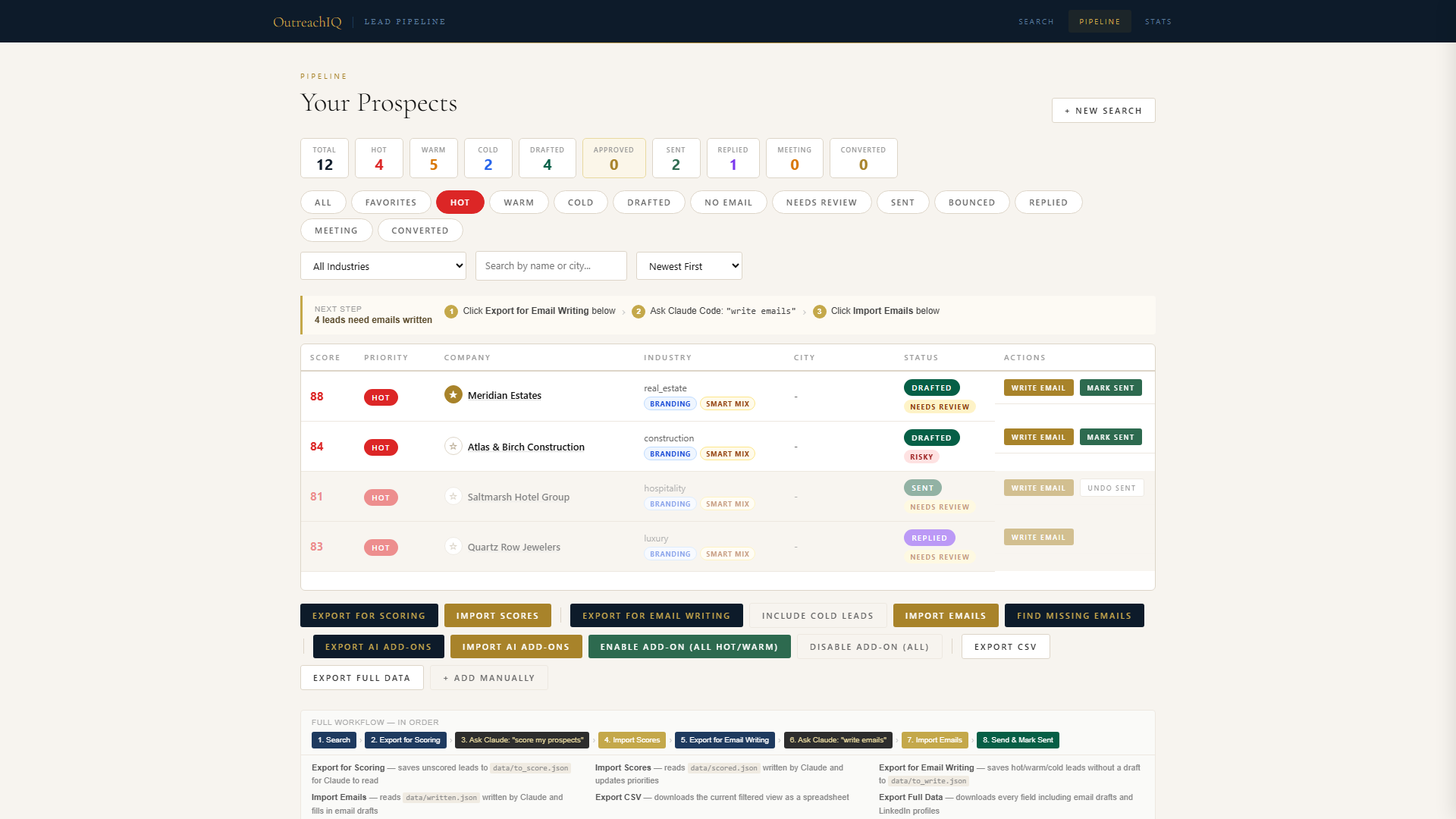Click Export CSV button

coord(1006,647)
